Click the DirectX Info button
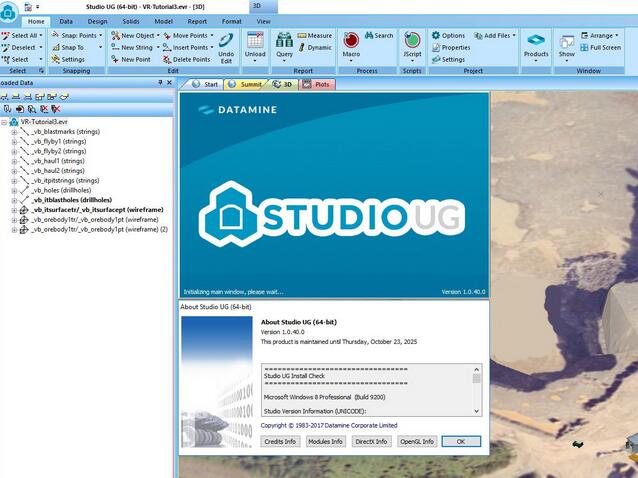 371,441
